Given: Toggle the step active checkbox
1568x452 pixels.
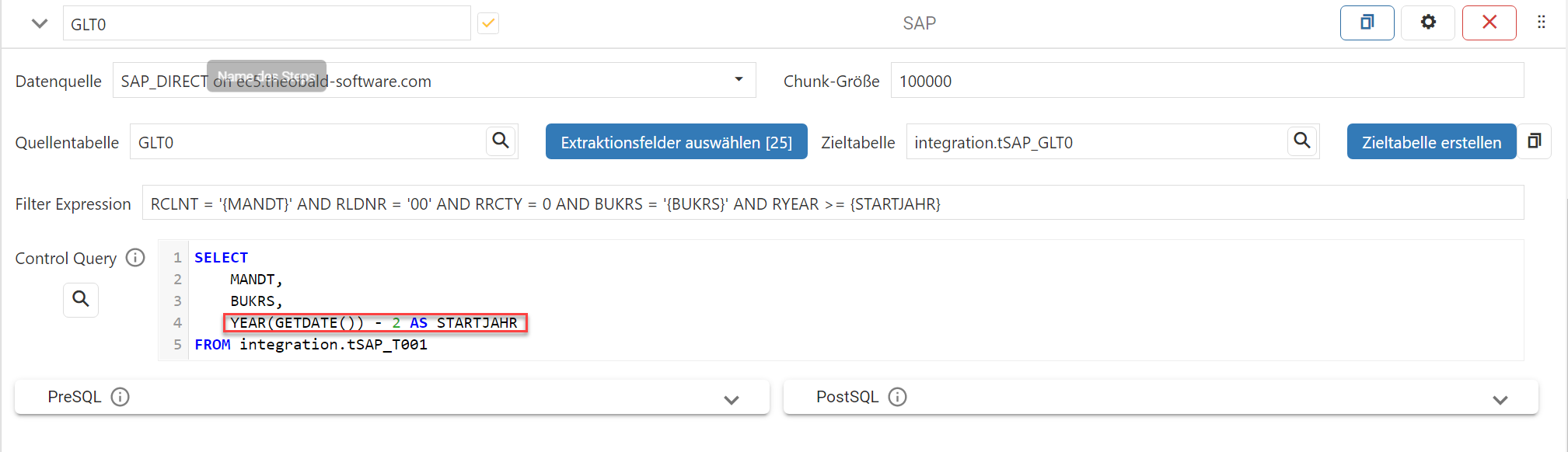Looking at the screenshot, I should click(488, 23).
